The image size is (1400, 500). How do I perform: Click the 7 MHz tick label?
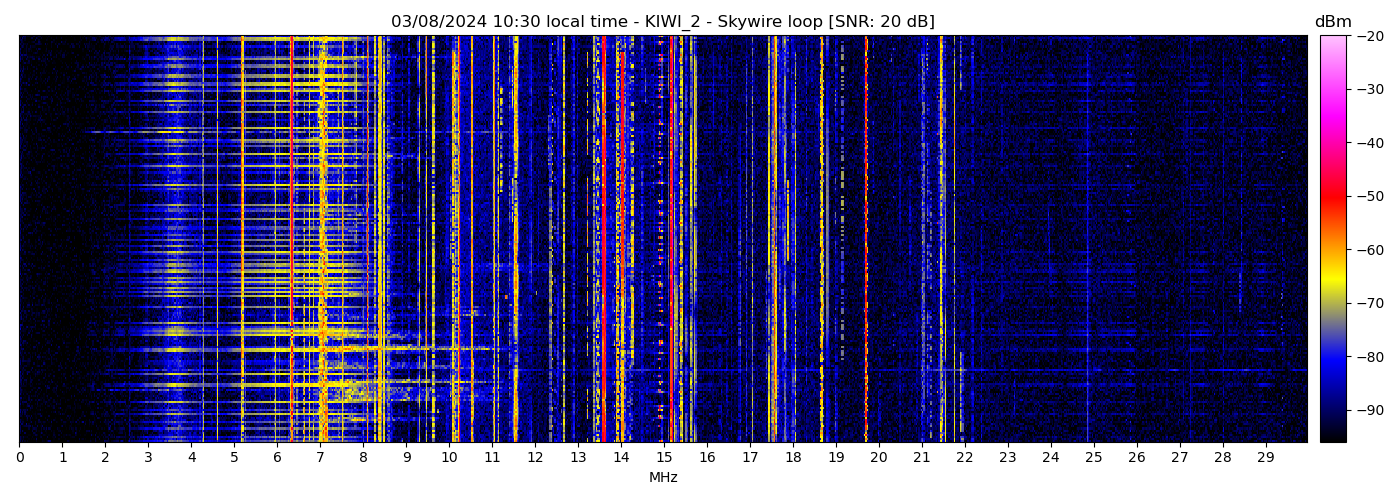pos(320,458)
